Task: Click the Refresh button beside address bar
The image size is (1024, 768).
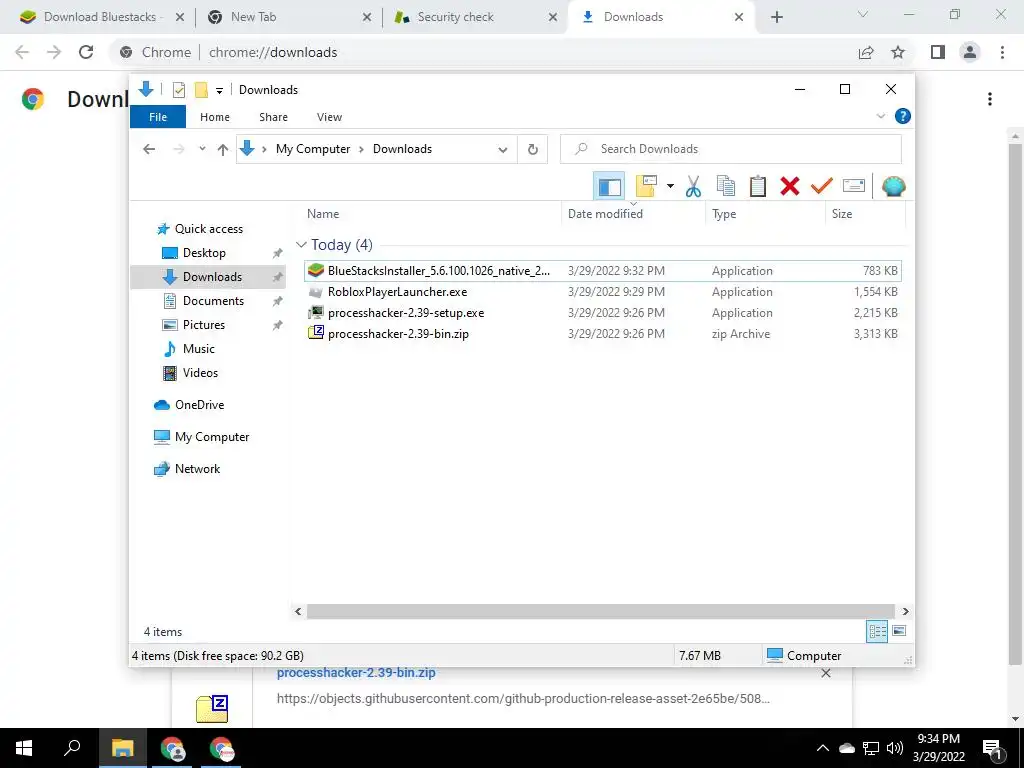Action: tap(533, 150)
